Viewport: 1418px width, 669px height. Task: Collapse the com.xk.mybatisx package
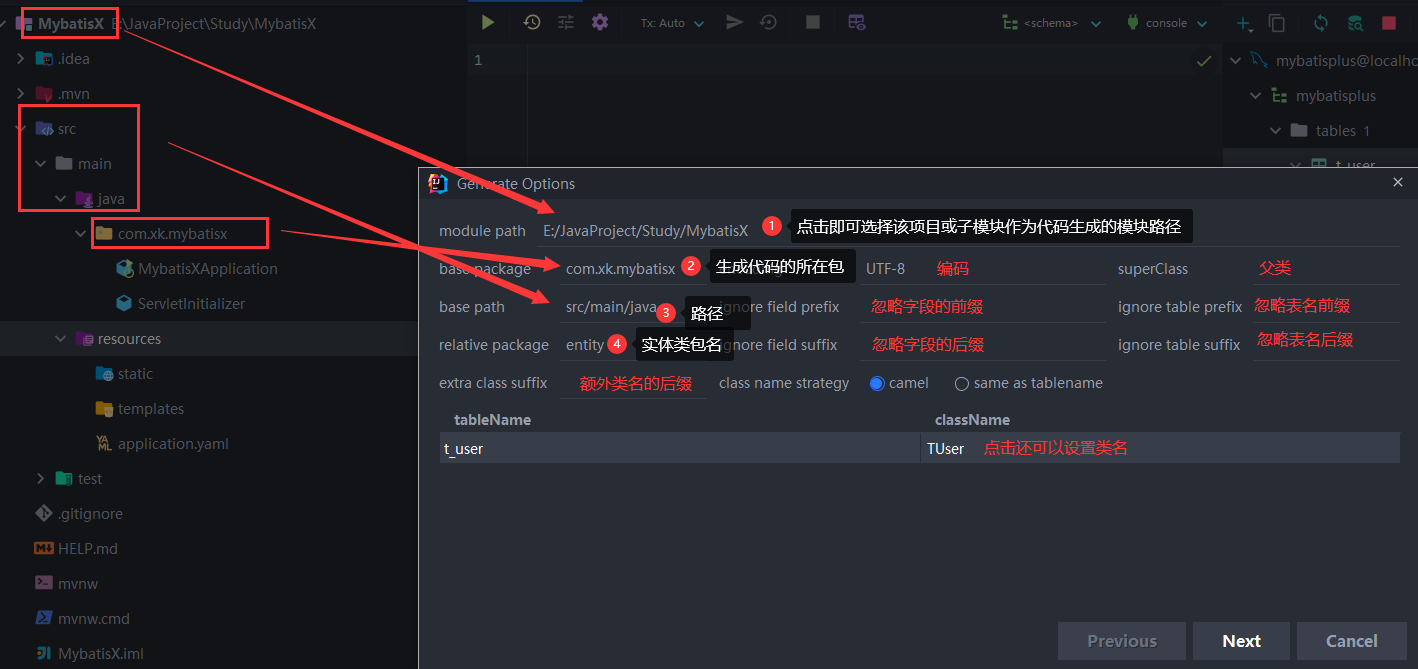[81, 233]
